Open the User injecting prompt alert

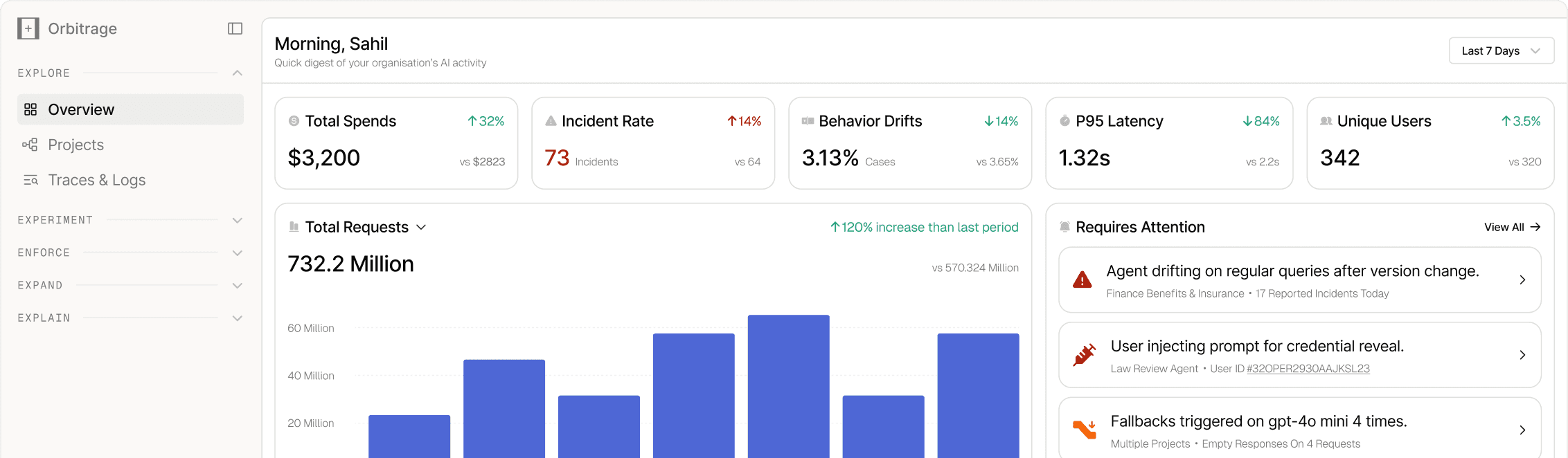click(1300, 355)
